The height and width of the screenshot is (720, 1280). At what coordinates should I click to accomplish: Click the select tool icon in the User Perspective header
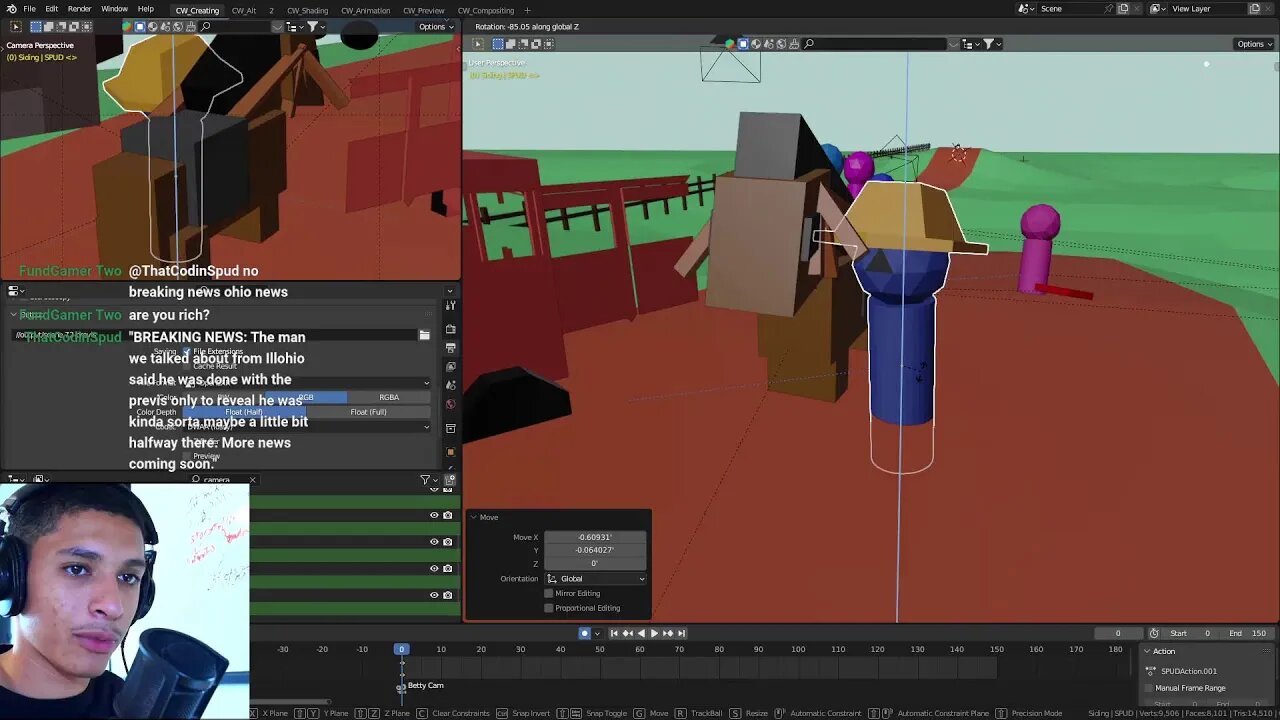pyautogui.click(x=478, y=44)
